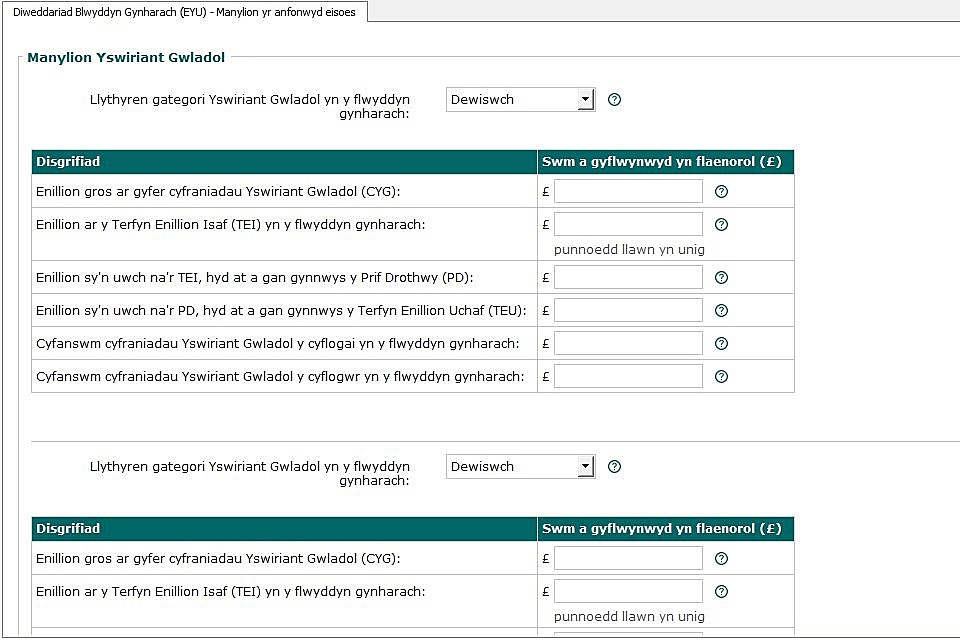Show help for earnings above TEI up to PD
Viewport: 960px width, 640px height.
coord(721,278)
